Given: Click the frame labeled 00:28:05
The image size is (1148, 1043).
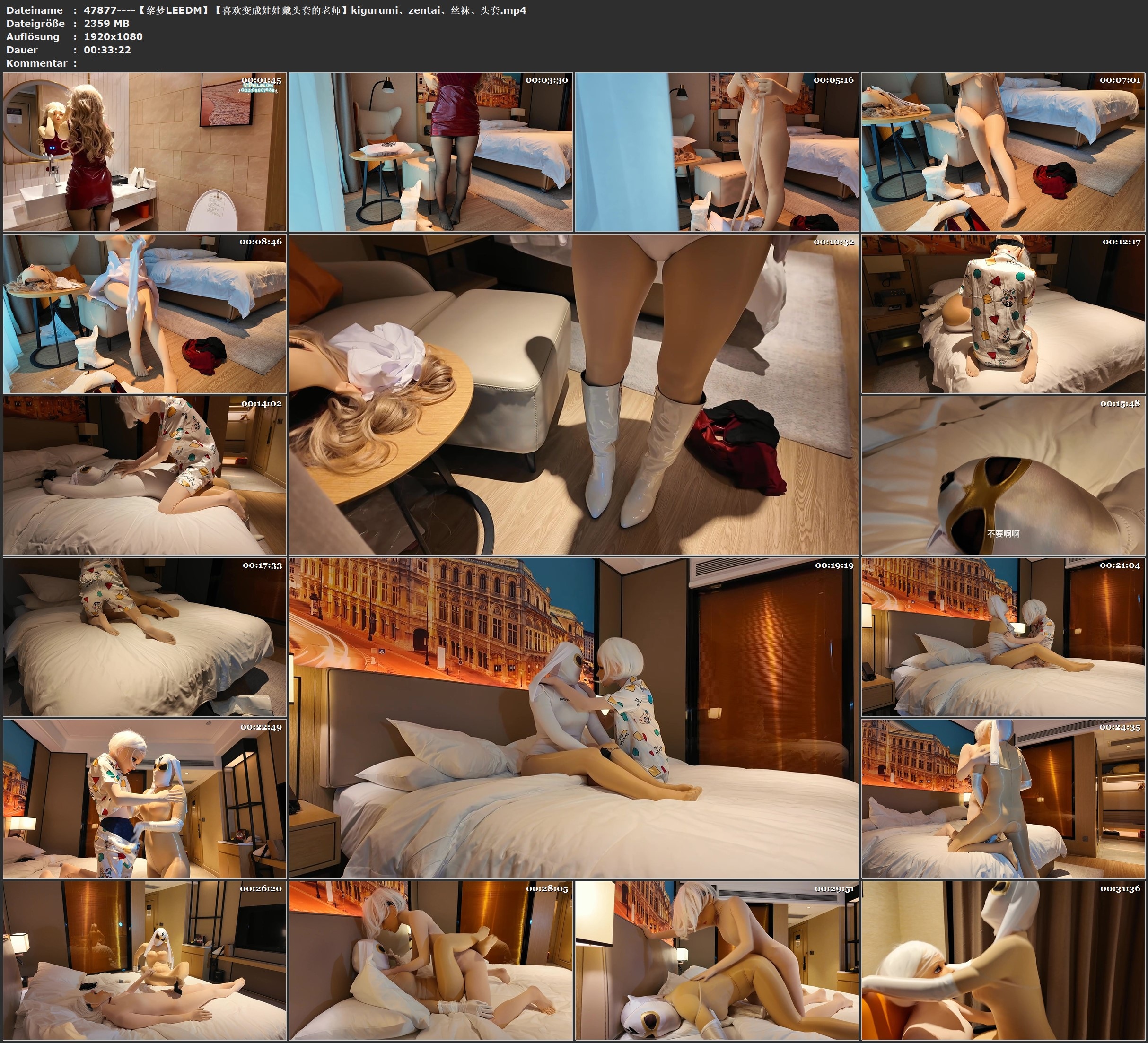Looking at the screenshot, I should coord(430,960).
